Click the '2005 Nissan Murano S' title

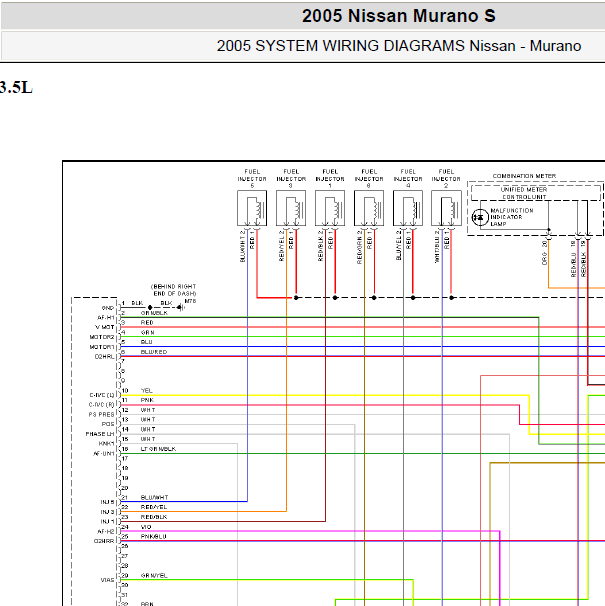(x=399, y=16)
